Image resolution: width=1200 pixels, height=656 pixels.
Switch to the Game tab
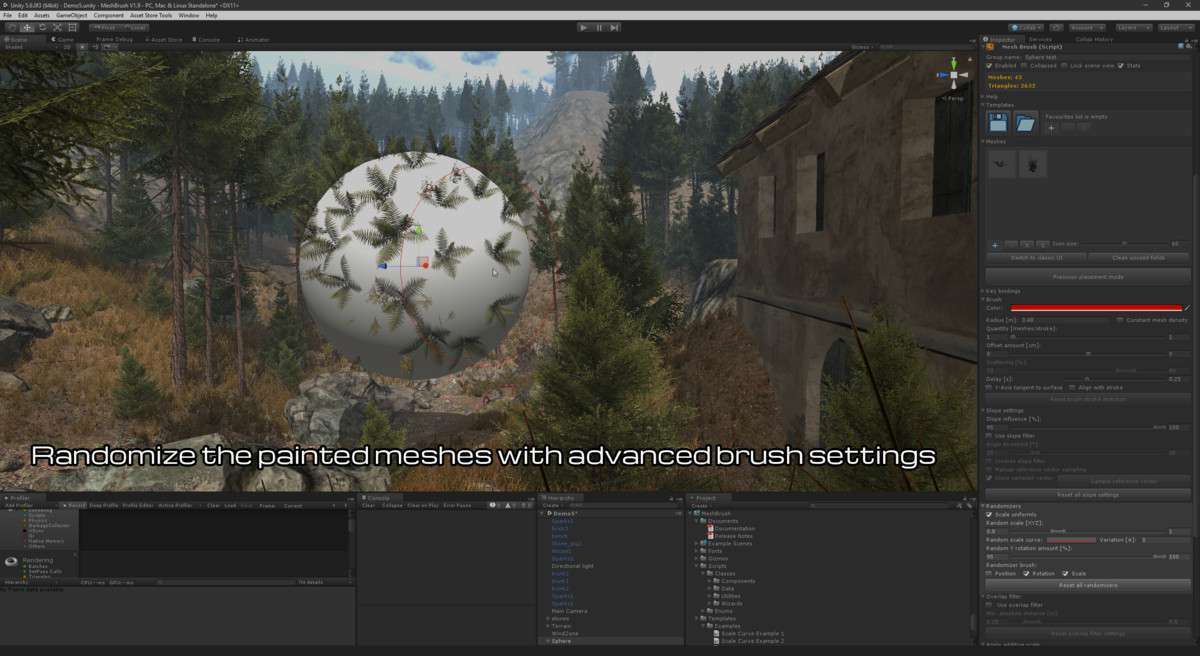click(63, 39)
